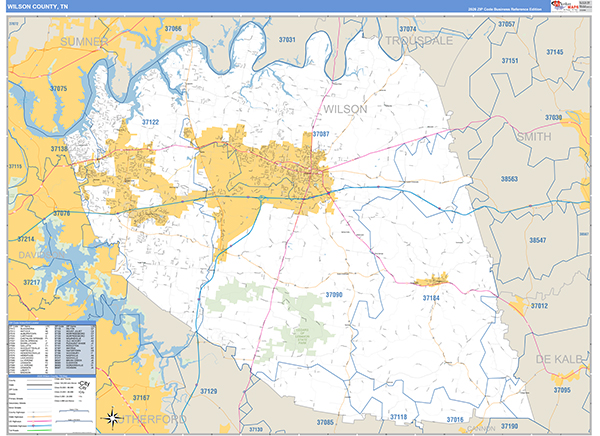Click ZIP code label 37016
The height and width of the screenshot is (436, 600).
tap(455, 420)
